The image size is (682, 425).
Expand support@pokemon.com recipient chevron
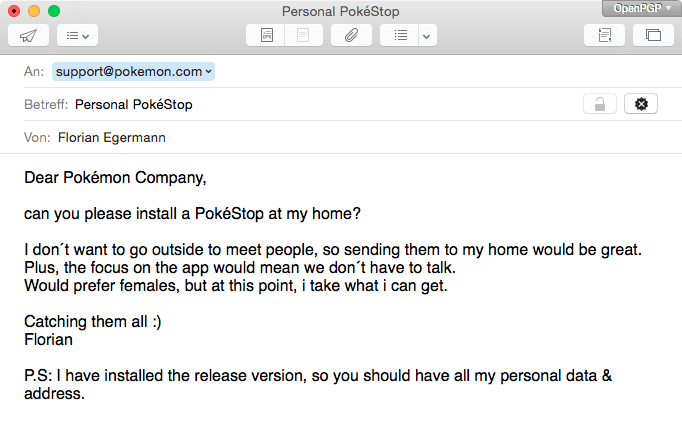[x=209, y=71]
